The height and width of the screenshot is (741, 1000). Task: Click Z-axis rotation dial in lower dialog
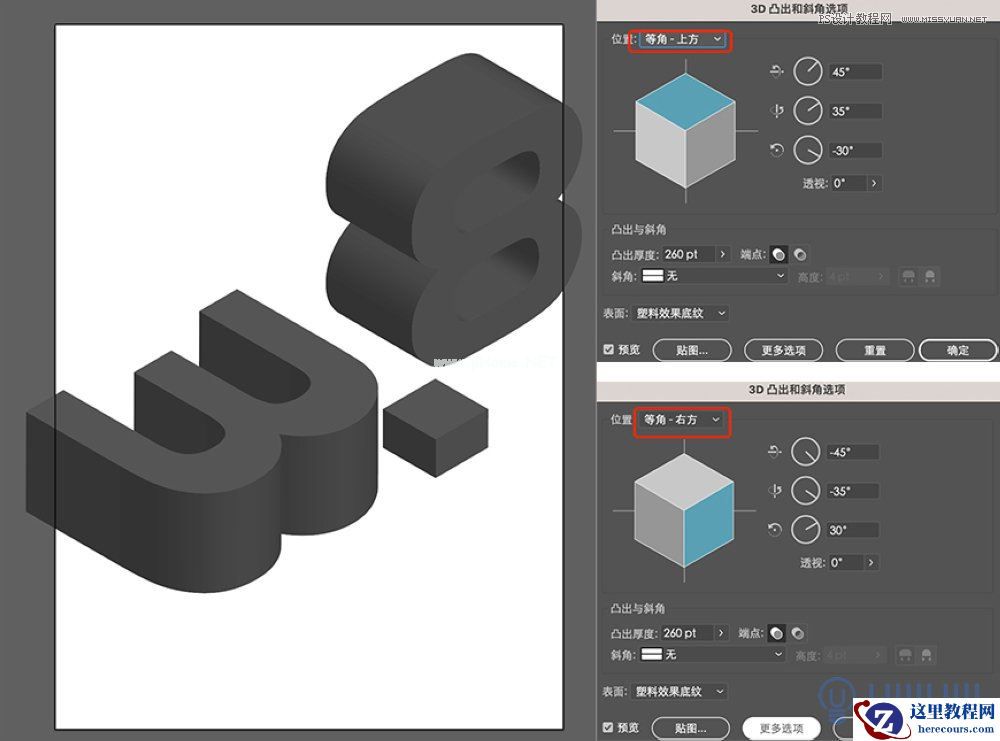coord(805,530)
